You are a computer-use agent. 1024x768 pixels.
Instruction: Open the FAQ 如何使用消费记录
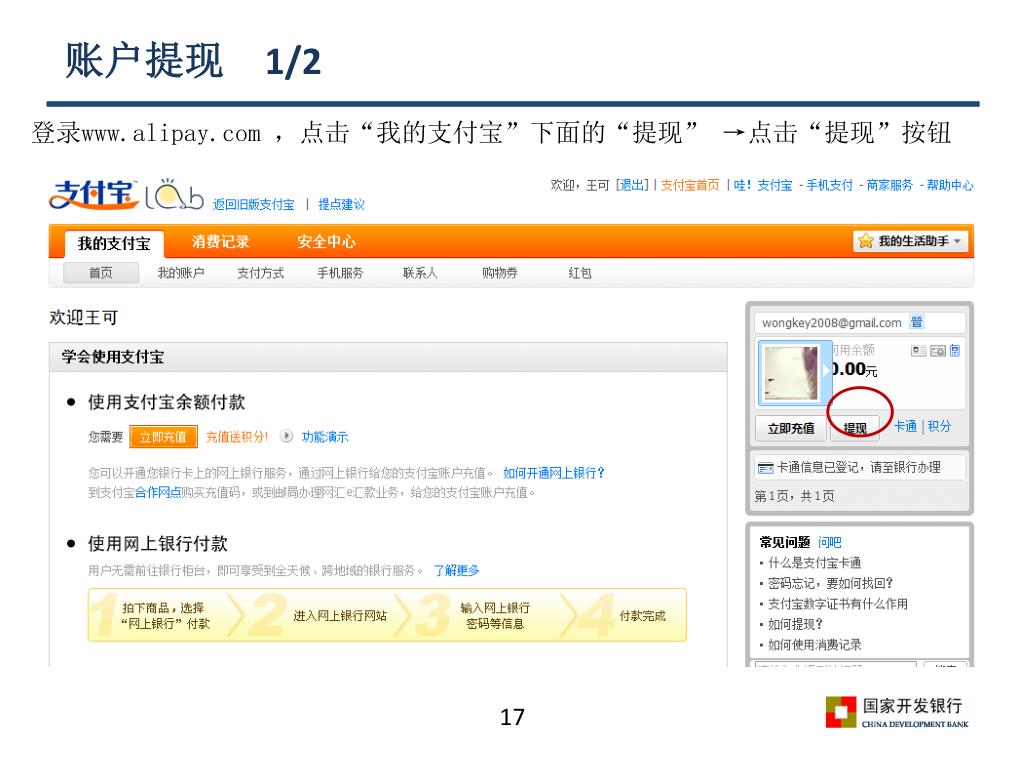(814, 645)
